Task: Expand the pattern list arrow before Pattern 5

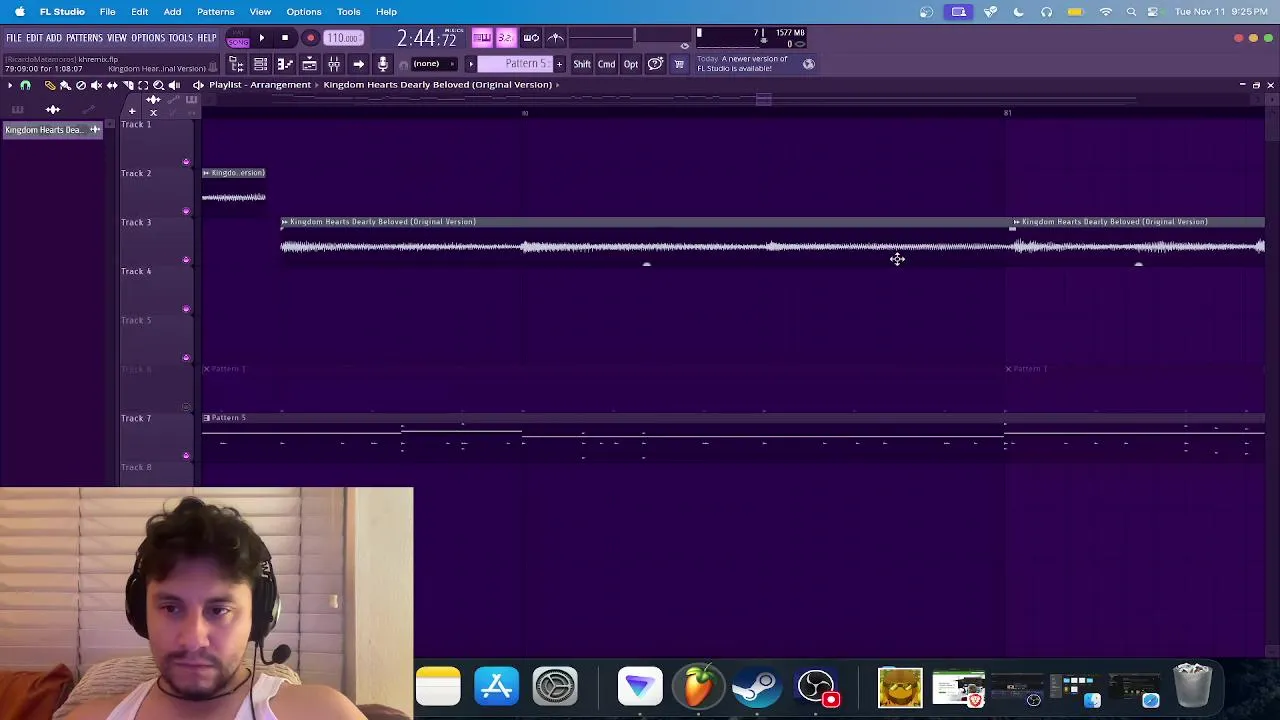Action: (x=470, y=64)
